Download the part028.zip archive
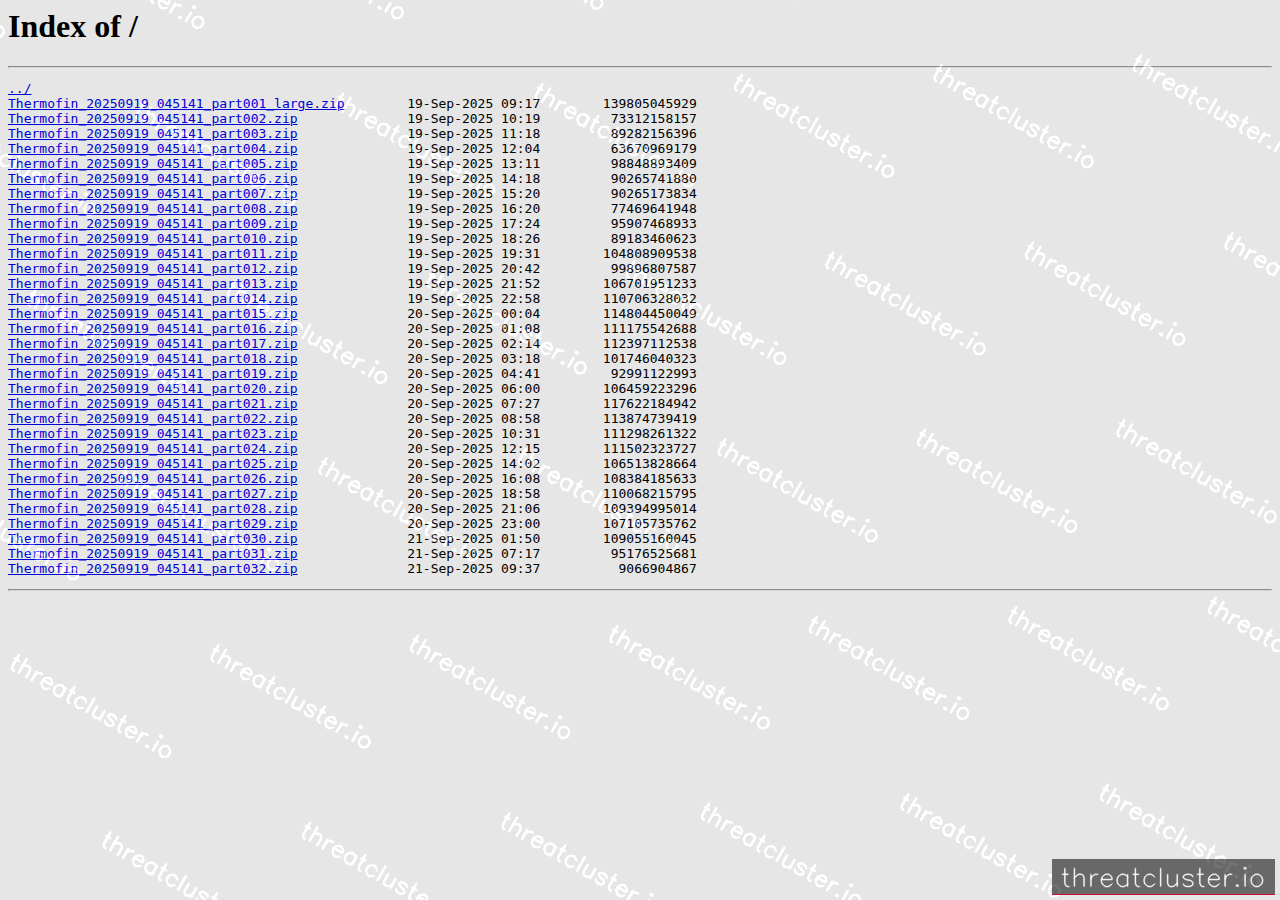This screenshot has height=900, width=1280. [x=153, y=509]
